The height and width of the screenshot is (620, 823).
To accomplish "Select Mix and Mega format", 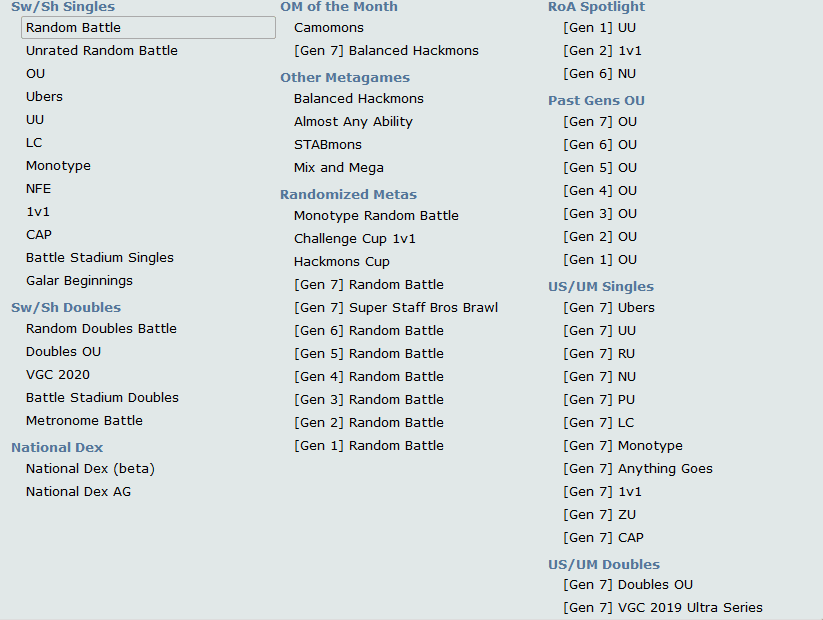I will [x=339, y=167].
